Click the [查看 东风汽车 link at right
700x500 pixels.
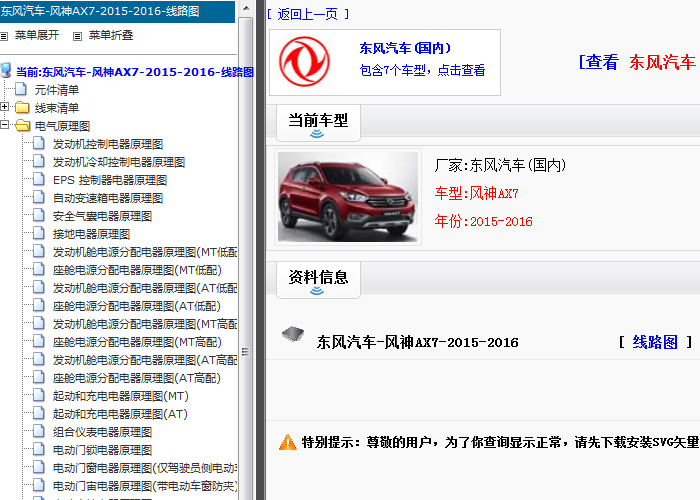click(638, 62)
